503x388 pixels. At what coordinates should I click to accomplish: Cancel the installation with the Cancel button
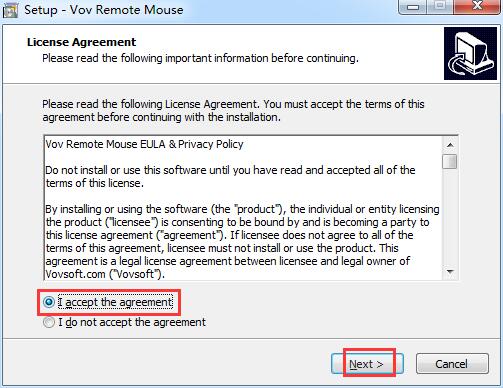pyautogui.click(x=452, y=364)
